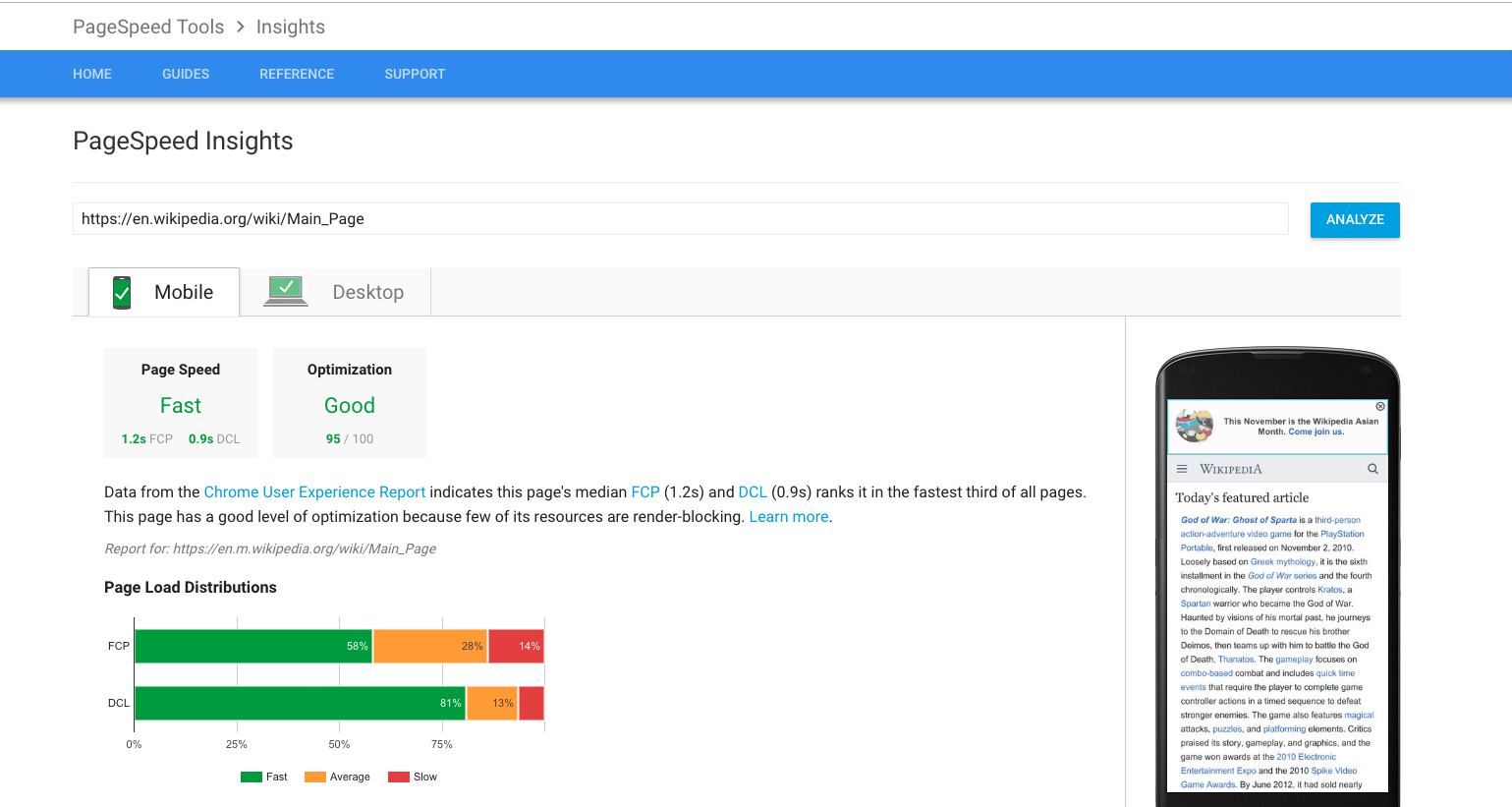Open the Chrome User Experience Report link
Image resolution: width=1512 pixels, height=807 pixels.
[x=314, y=492]
